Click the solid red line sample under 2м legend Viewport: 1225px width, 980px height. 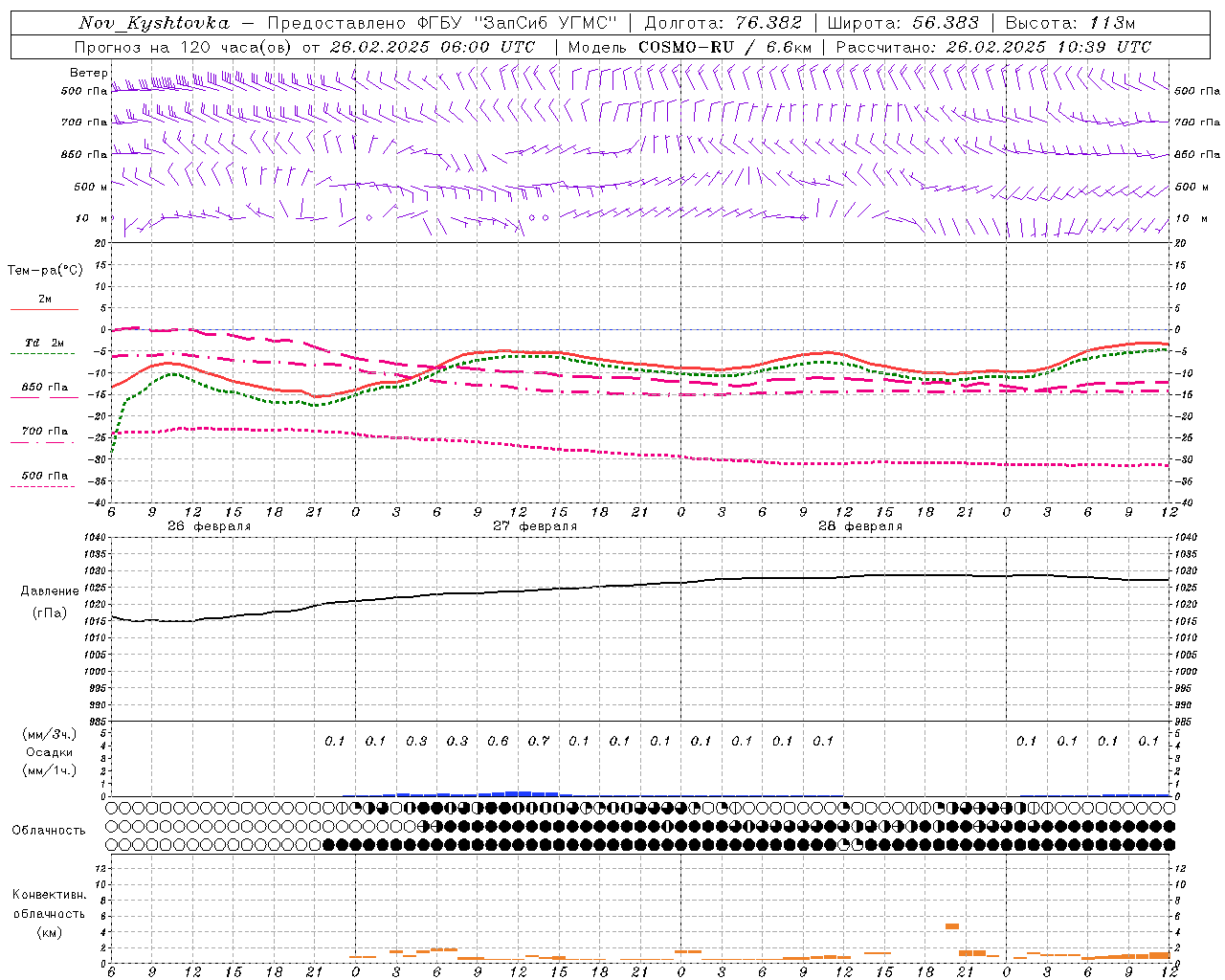[44, 309]
